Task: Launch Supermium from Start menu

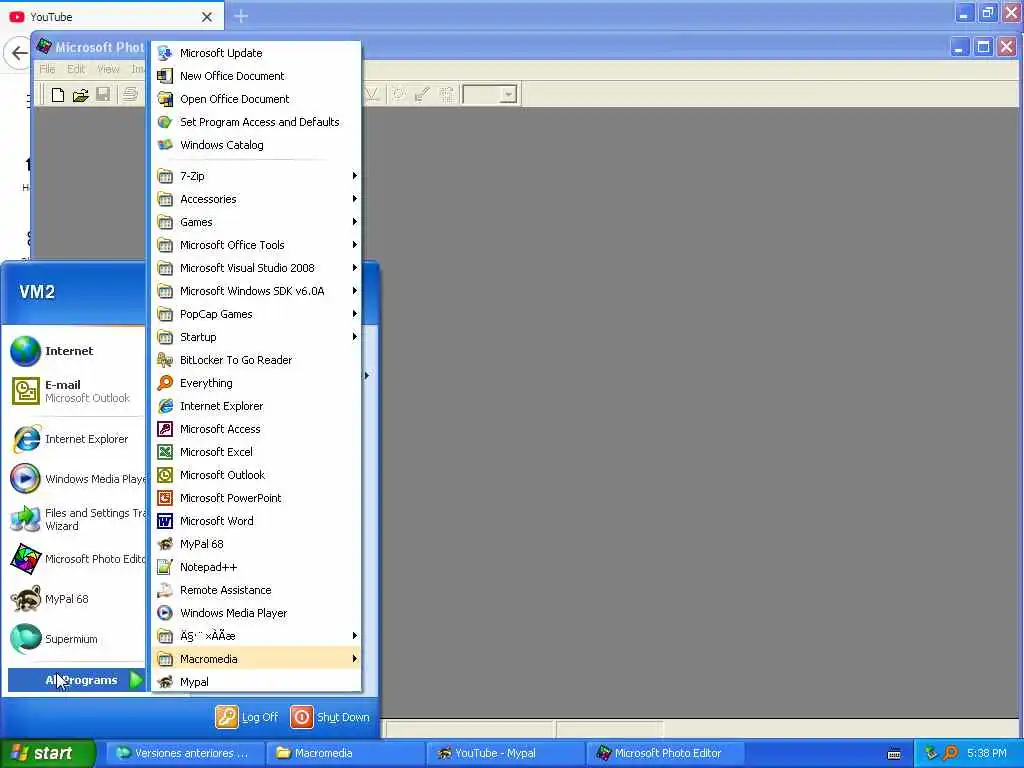Action: [x=76, y=639]
